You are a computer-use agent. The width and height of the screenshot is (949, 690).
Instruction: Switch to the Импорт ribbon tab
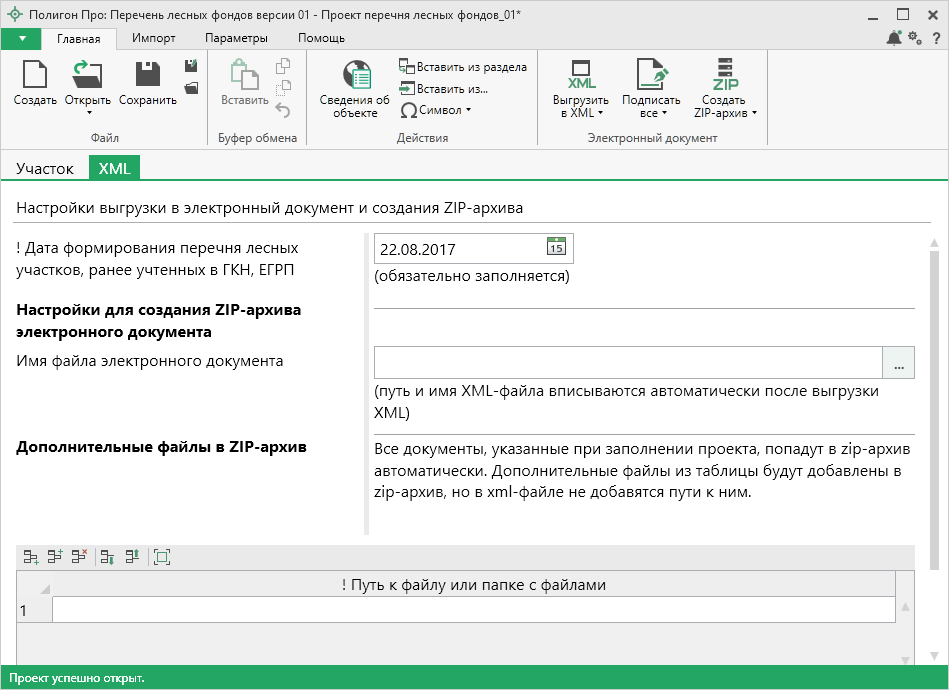pyautogui.click(x=154, y=38)
